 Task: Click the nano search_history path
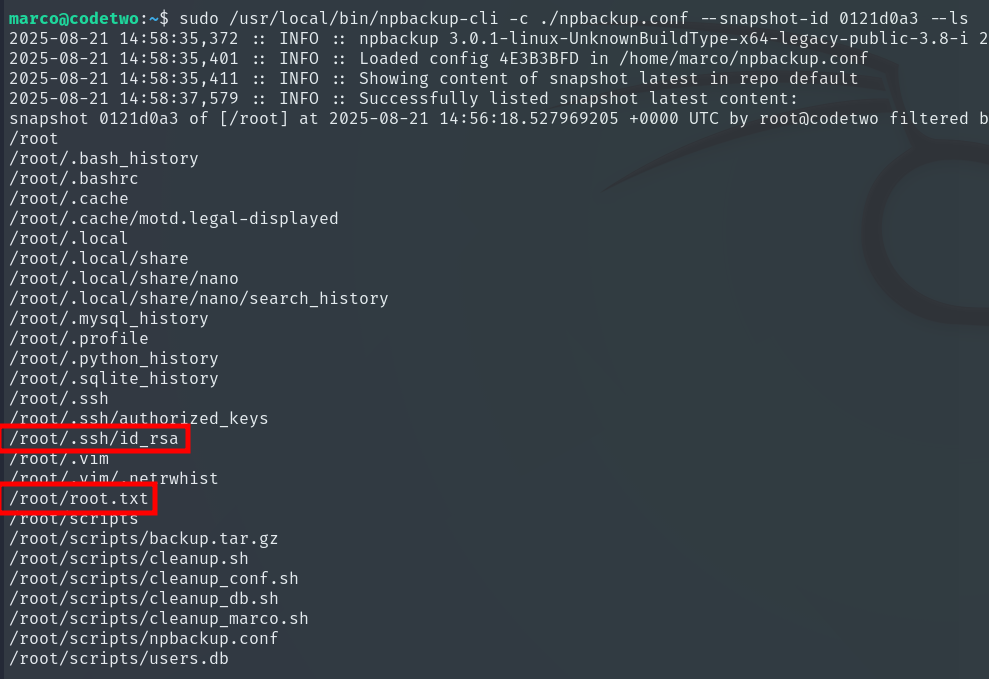click(198, 298)
